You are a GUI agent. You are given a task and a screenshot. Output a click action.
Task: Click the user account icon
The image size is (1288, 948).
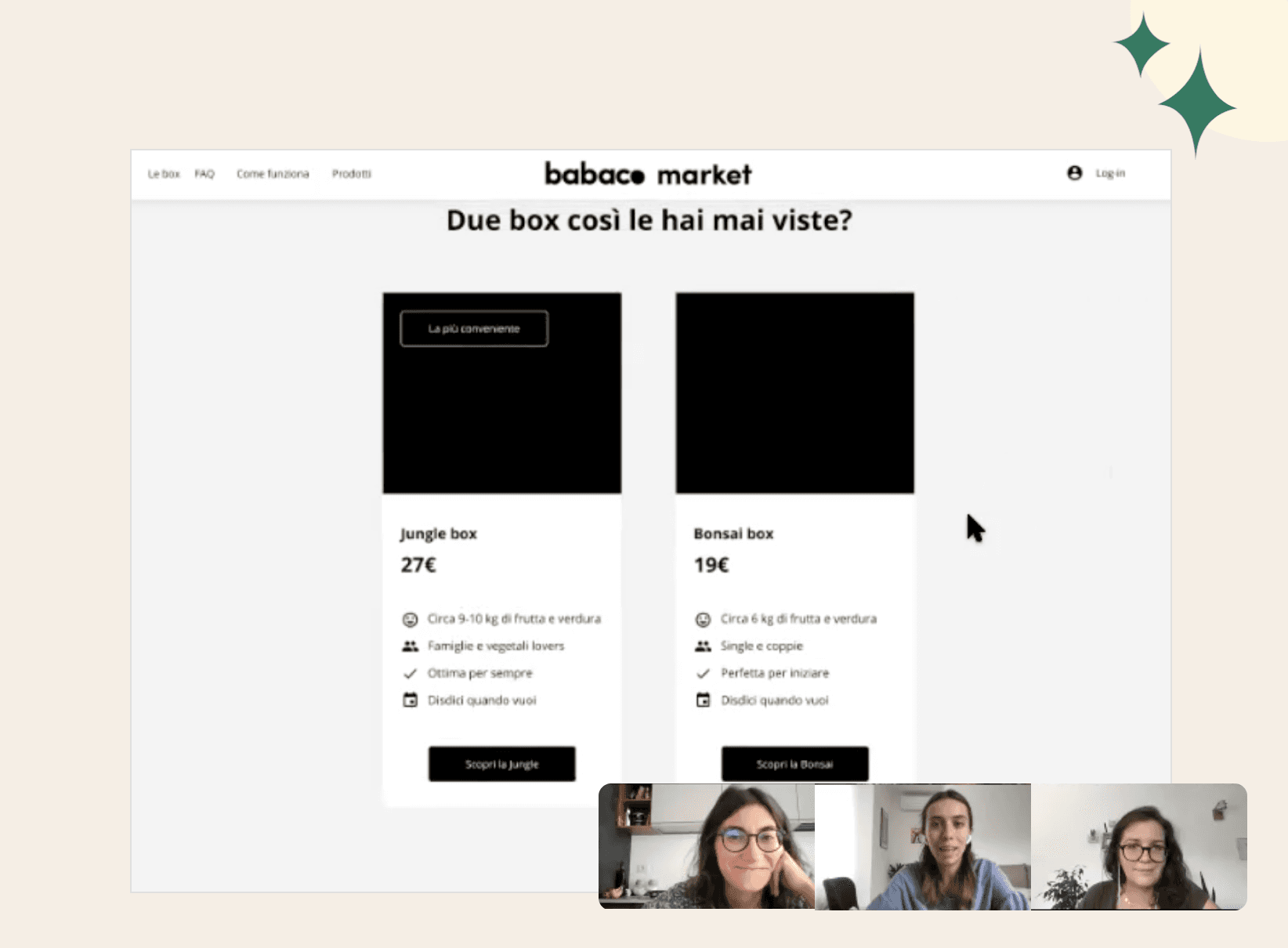coord(1075,173)
